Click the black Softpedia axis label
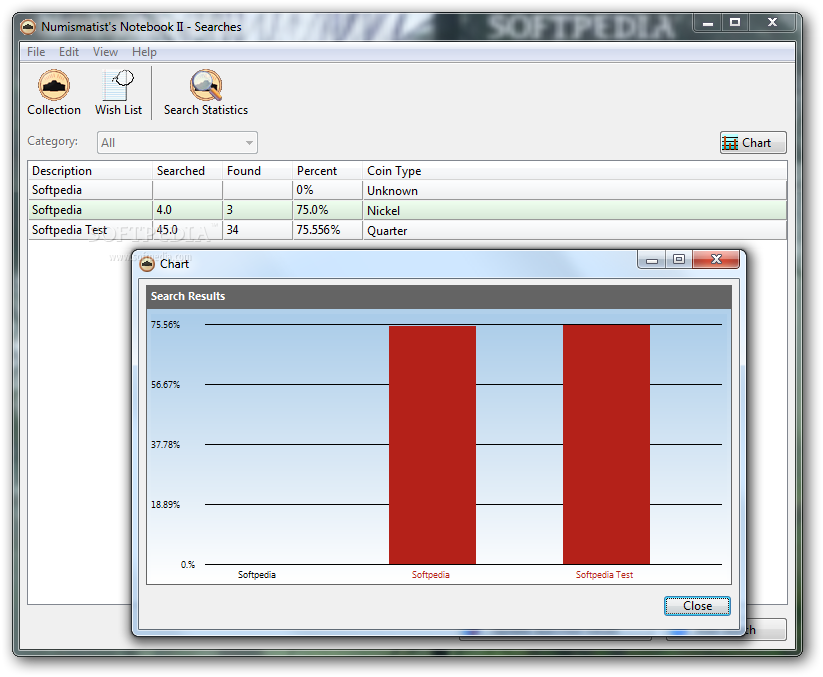Image resolution: width=823 pixels, height=677 pixels. click(x=257, y=575)
